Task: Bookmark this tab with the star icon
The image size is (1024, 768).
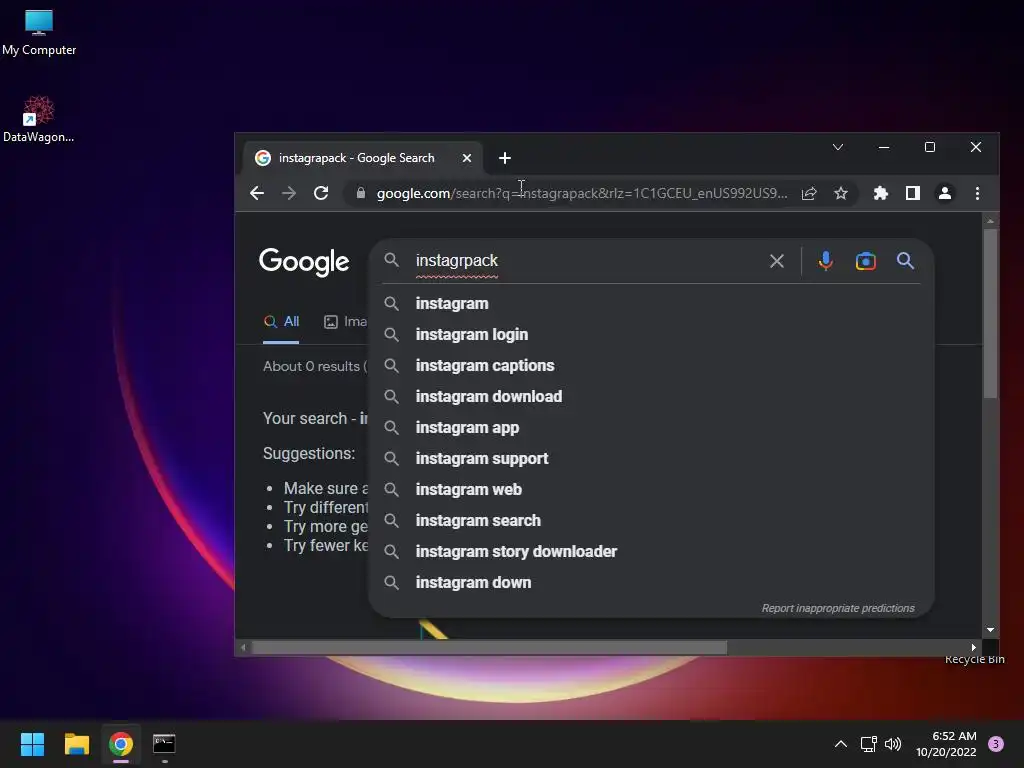Action: pos(841,193)
